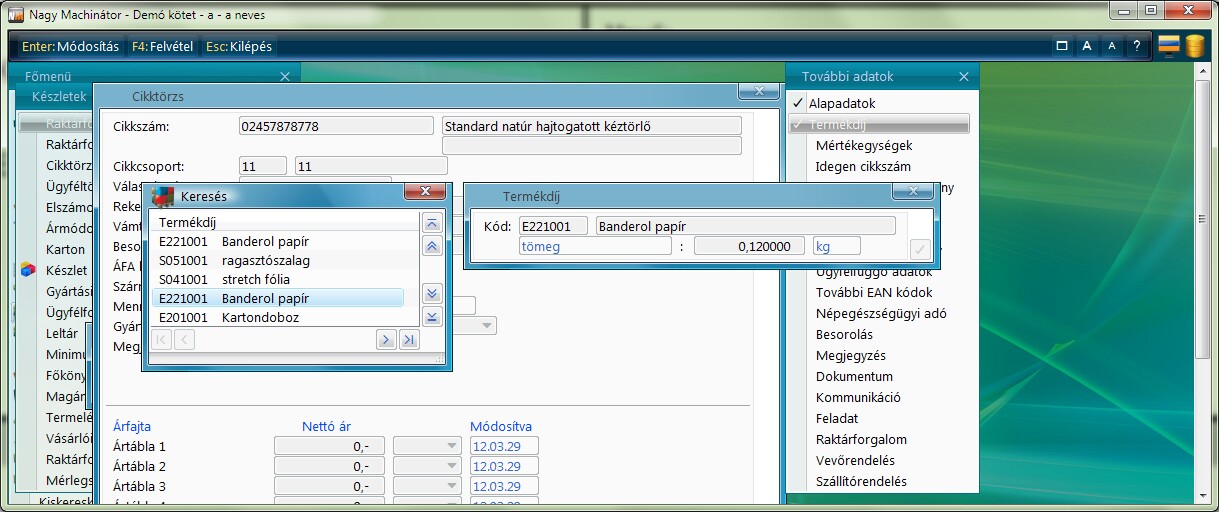Close the Főmenü panel
Viewport: 1219px width, 512px height.
click(285, 76)
